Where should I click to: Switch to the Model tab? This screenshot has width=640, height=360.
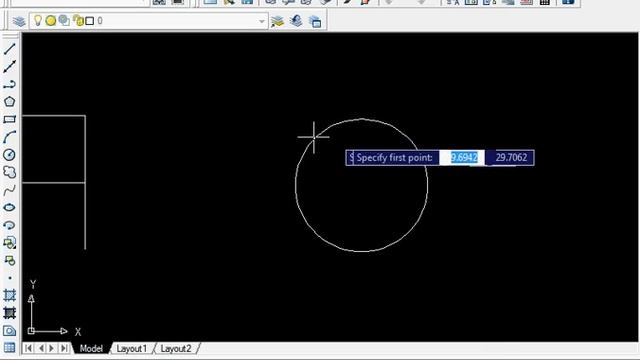click(x=91, y=349)
